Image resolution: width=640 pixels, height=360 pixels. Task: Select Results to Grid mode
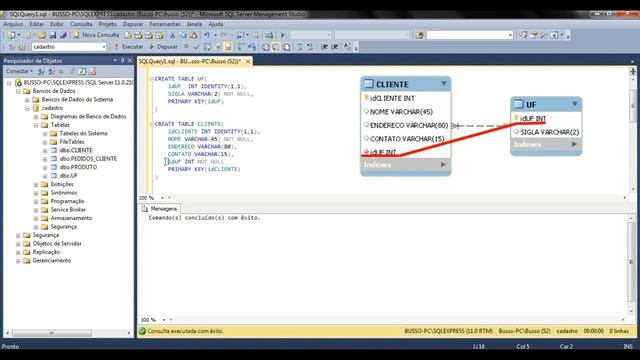point(276,47)
